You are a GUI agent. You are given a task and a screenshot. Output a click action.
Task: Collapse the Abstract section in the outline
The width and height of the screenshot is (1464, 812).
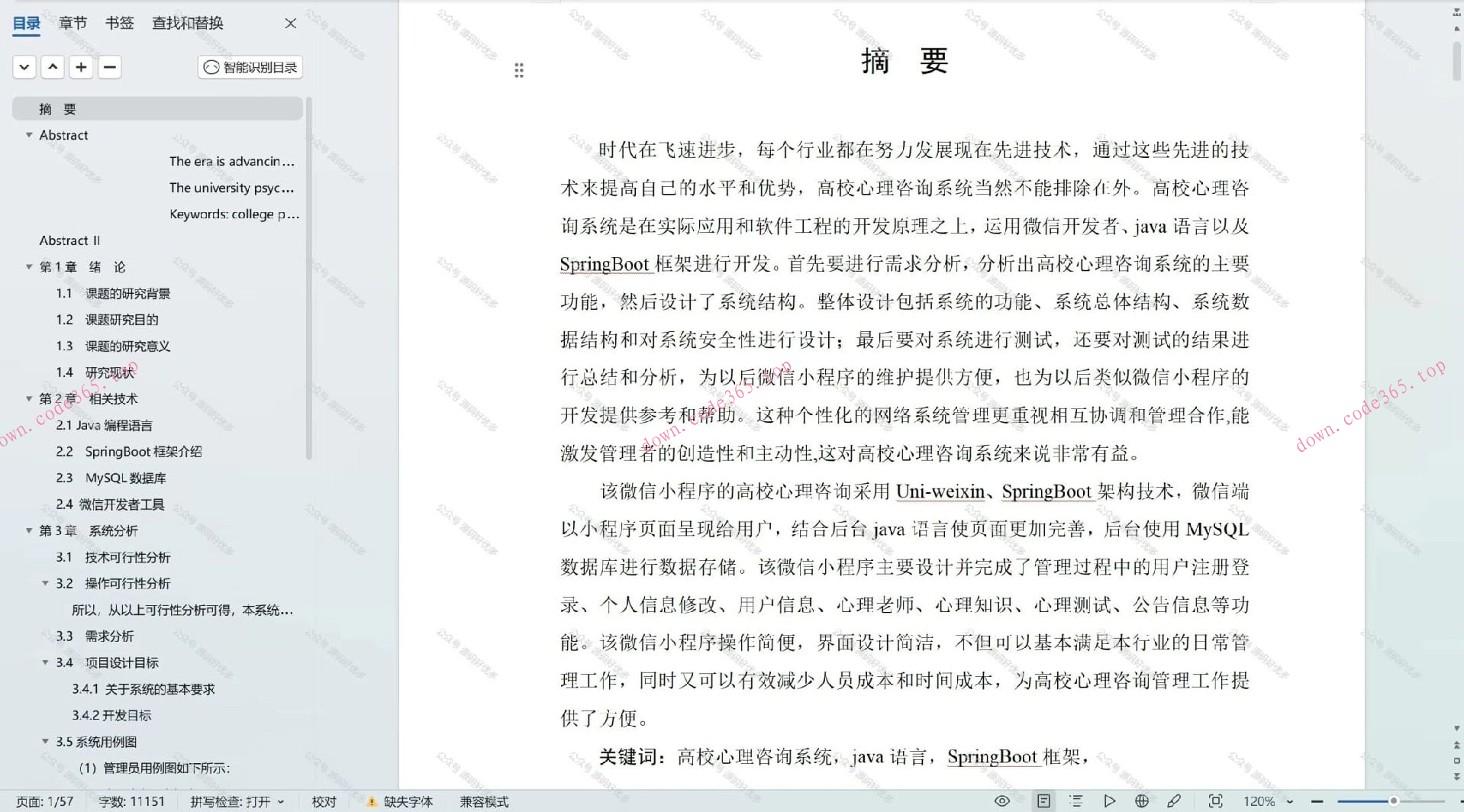click(30, 134)
